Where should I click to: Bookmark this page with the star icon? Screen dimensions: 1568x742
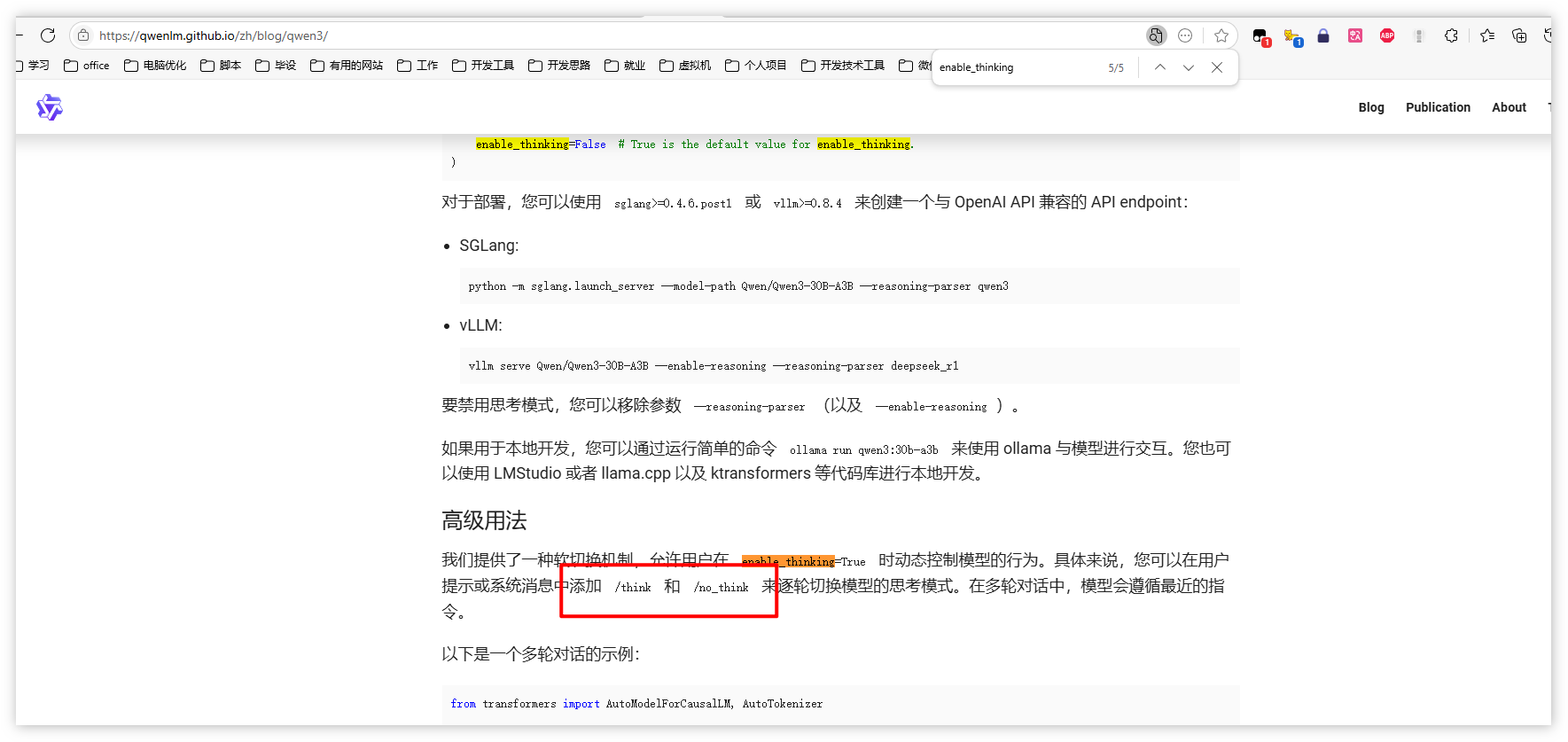click(1221, 35)
